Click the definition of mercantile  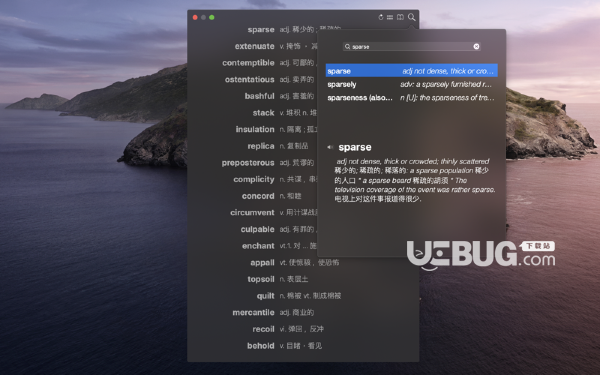click(297, 313)
